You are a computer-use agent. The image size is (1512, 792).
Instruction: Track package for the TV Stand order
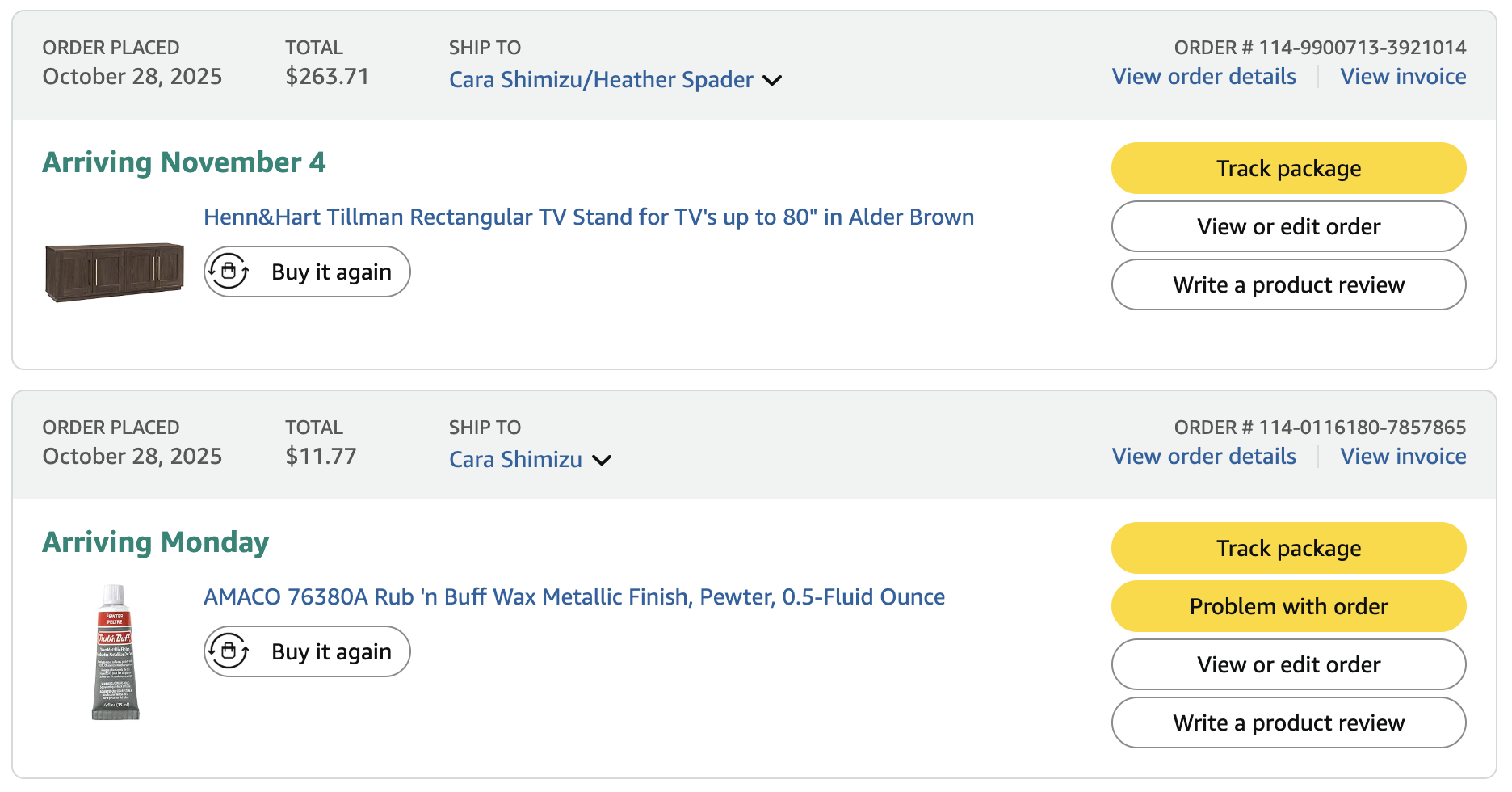pyautogui.click(x=1288, y=168)
